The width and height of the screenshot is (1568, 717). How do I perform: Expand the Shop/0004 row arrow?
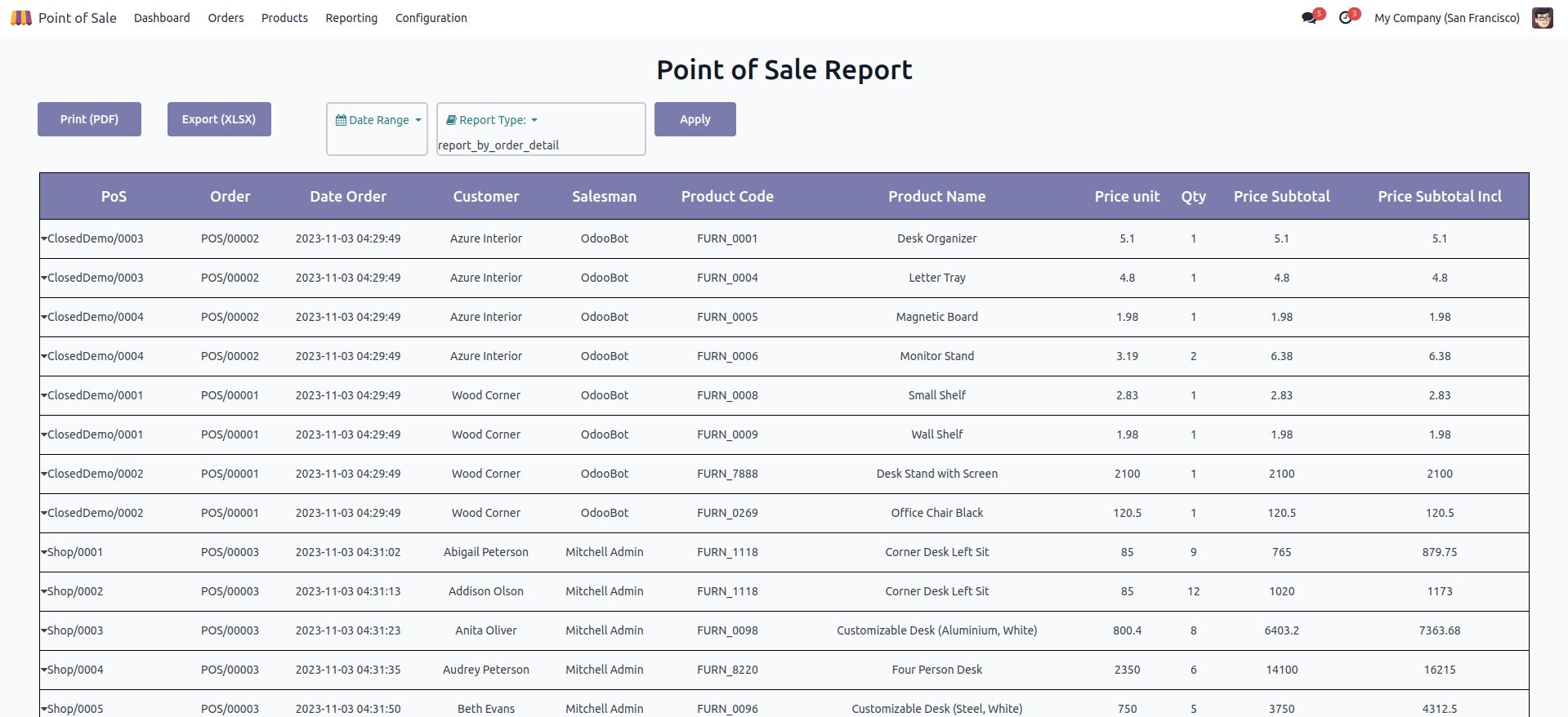(x=44, y=670)
